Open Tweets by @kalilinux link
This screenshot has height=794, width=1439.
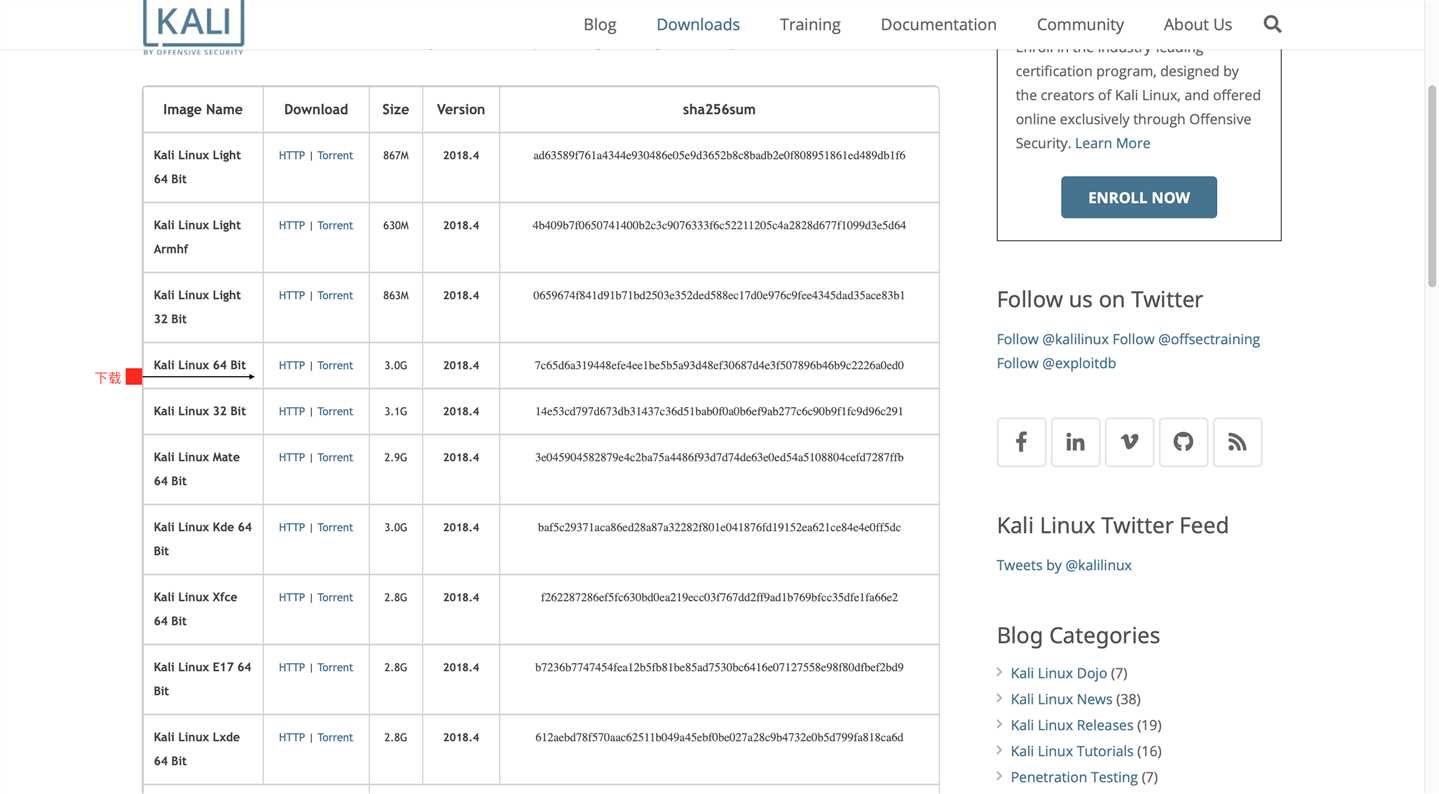tap(1064, 565)
